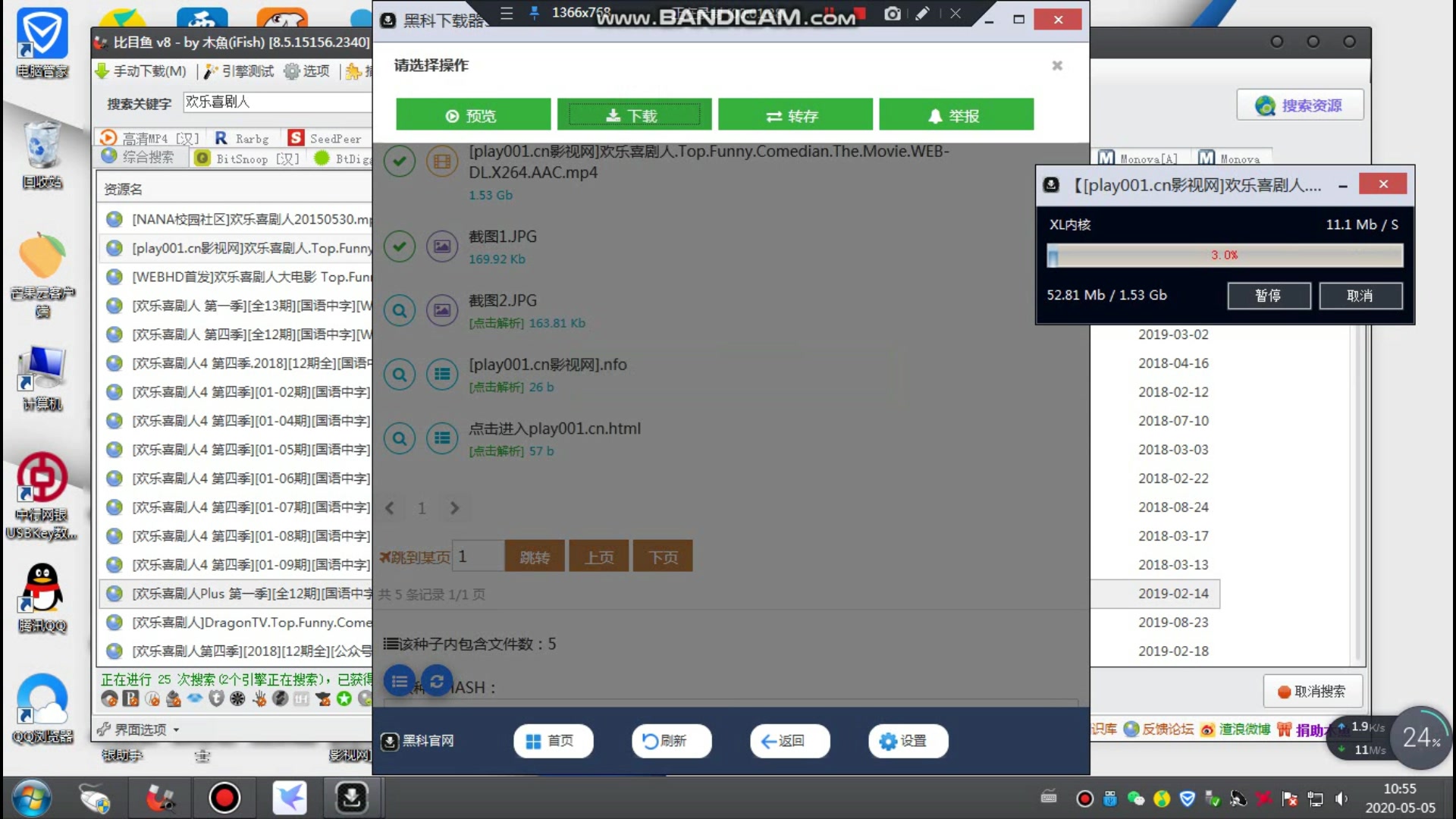Image resolution: width=1456 pixels, height=819 pixels.
Task: Open the hamburger menu in the recording toolbar
Action: point(507,13)
